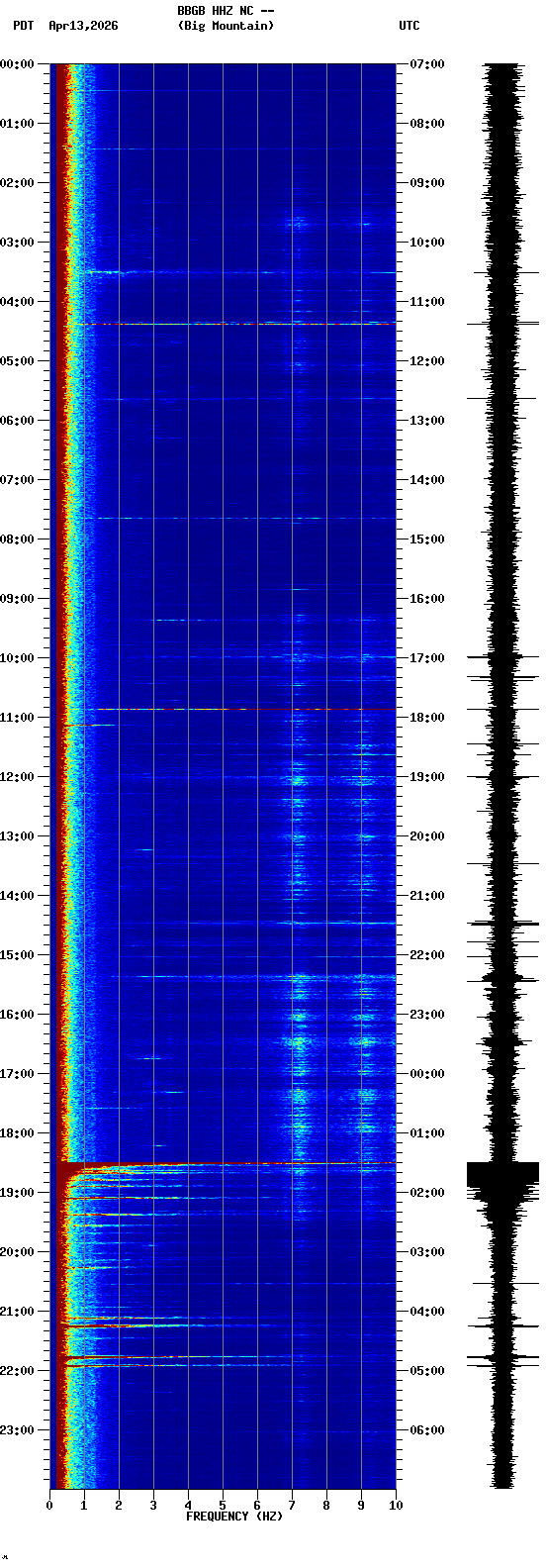Click the station title 'BBGB HHZ NC --'
The image size is (546, 1568).
(x=226, y=11)
